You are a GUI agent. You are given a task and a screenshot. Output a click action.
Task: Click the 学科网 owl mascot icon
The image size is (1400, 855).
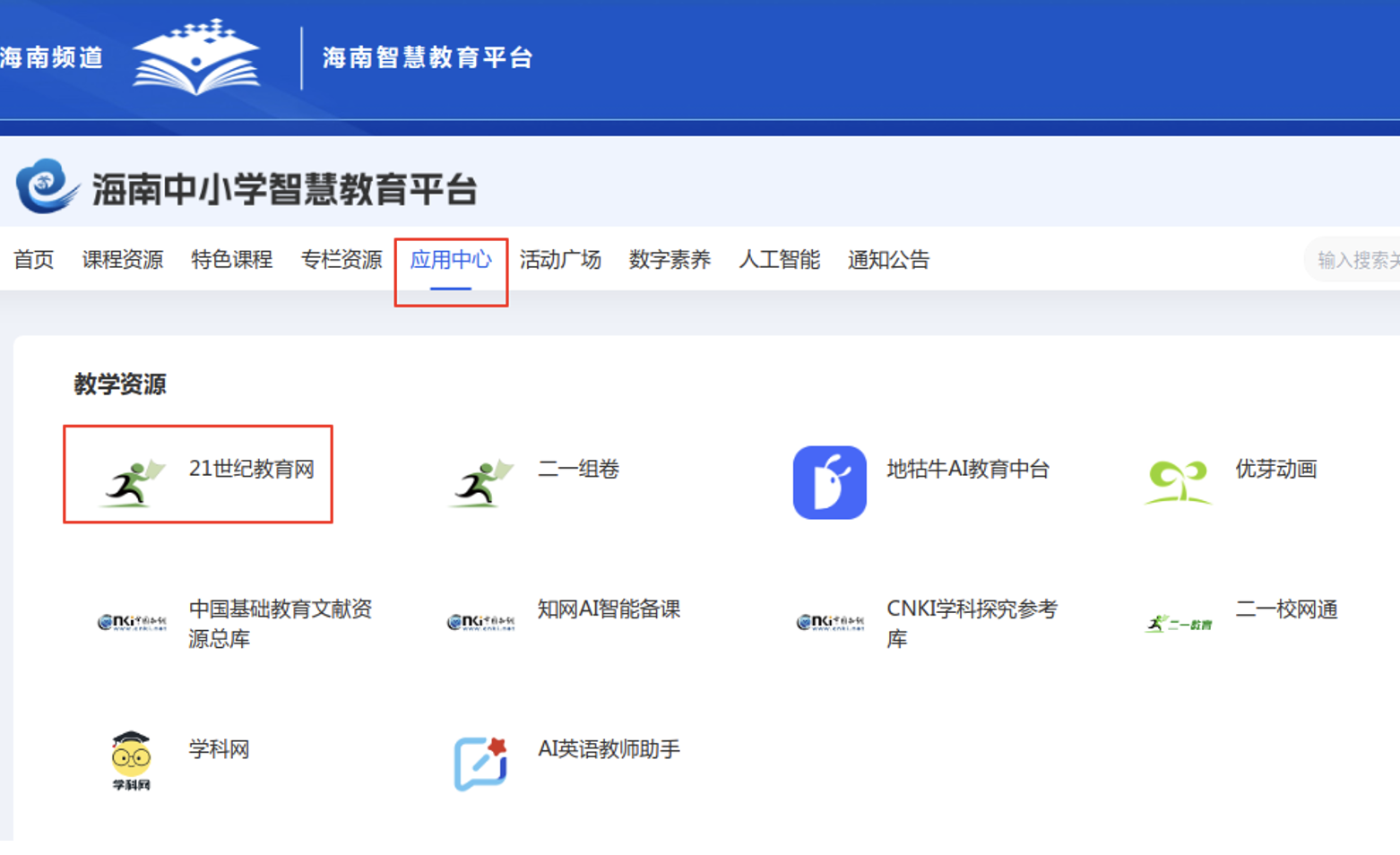coord(131,760)
